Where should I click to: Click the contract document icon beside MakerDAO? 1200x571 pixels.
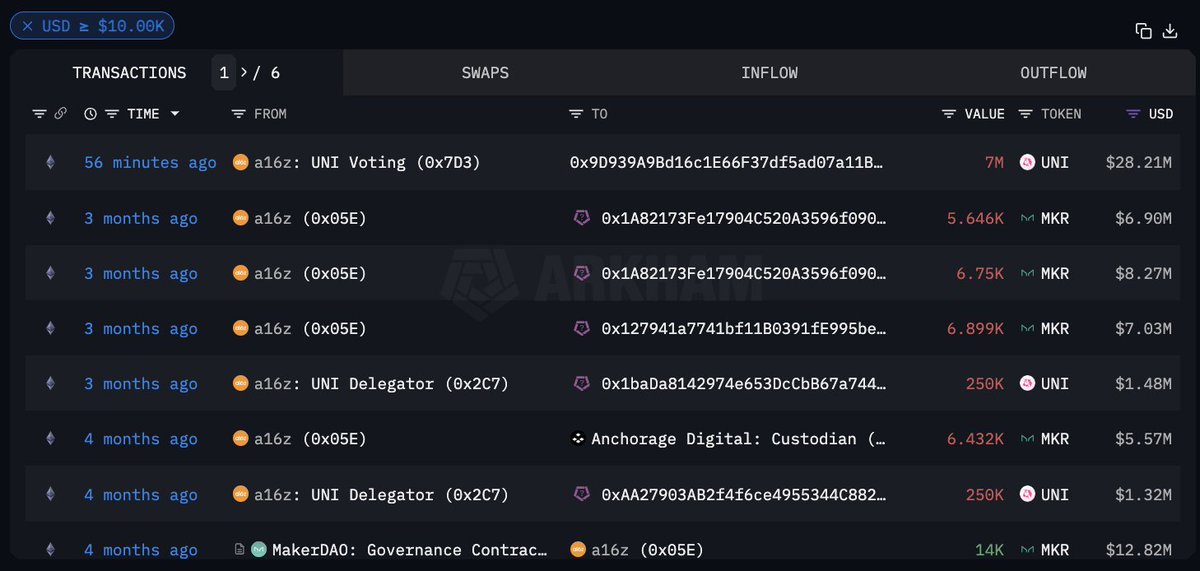[238, 549]
